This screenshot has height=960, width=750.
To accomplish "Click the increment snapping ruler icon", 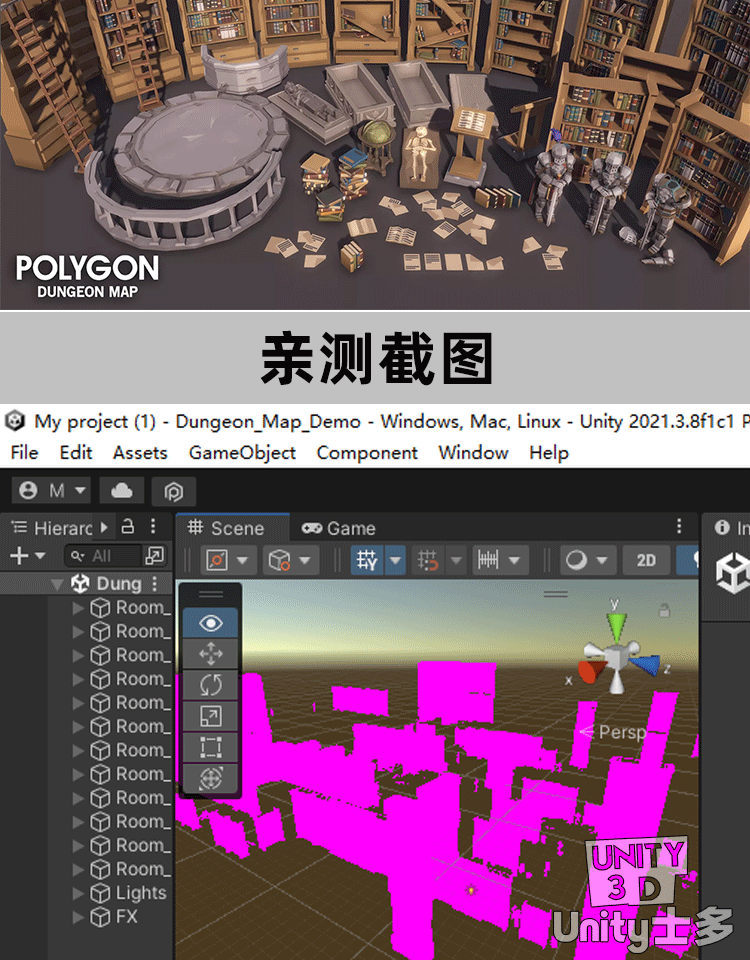I will (x=488, y=560).
